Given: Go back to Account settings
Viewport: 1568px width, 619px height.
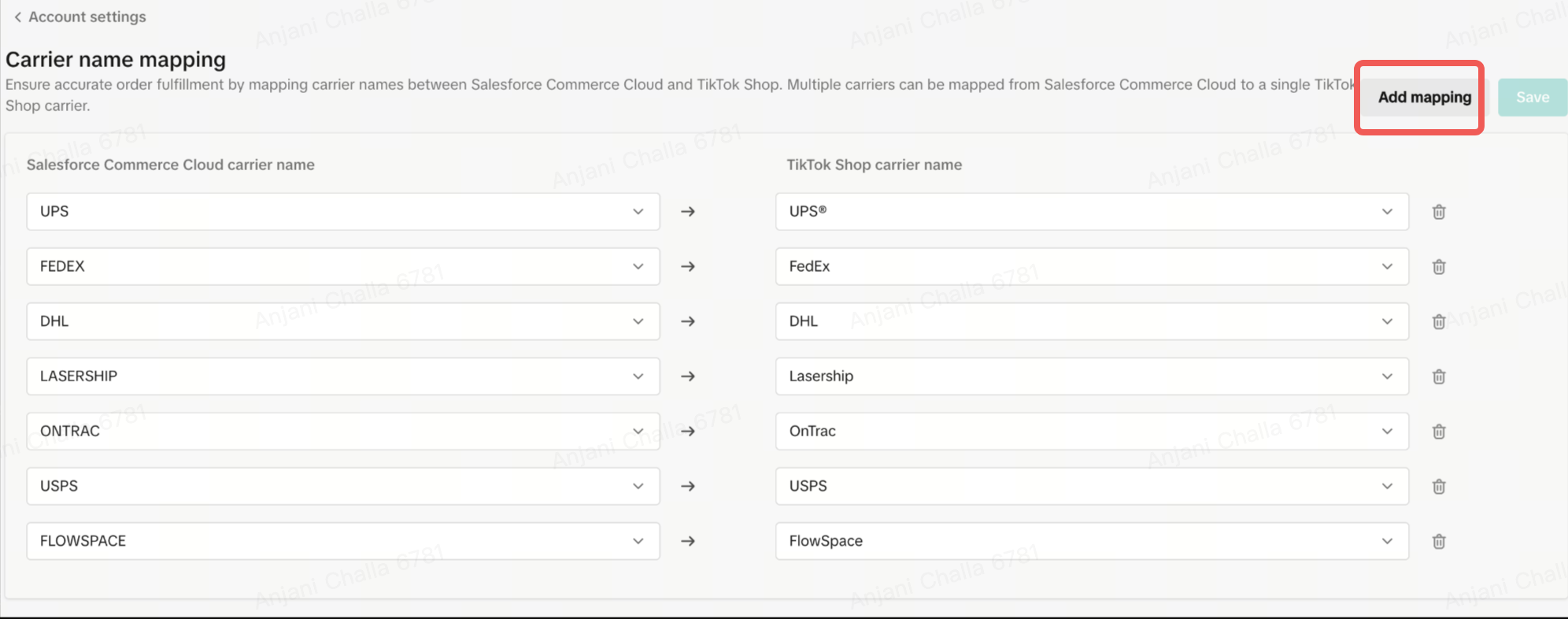Looking at the screenshot, I should (x=87, y=17).
